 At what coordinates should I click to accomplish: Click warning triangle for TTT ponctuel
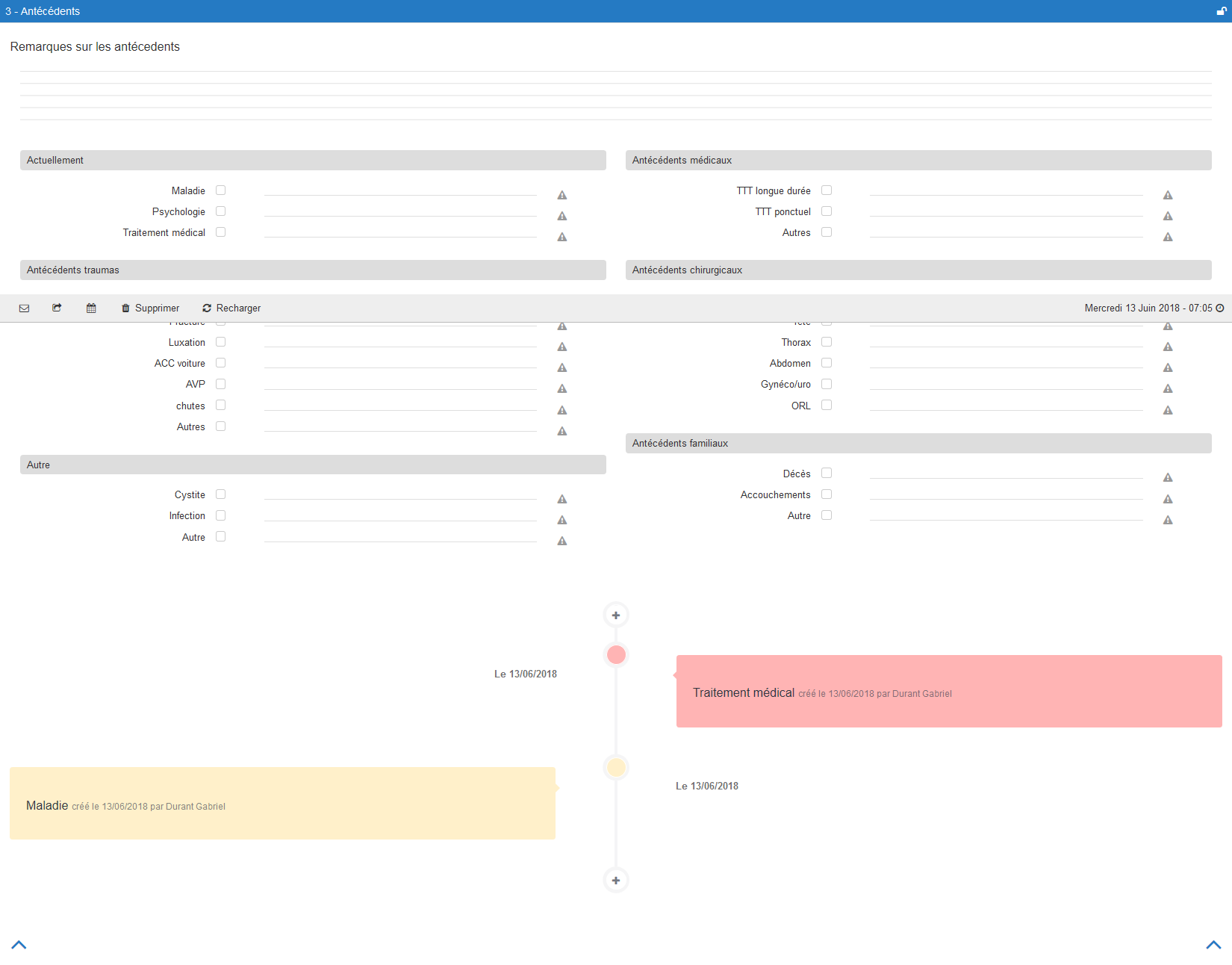pyautogui.click(x=1168, y=216)
